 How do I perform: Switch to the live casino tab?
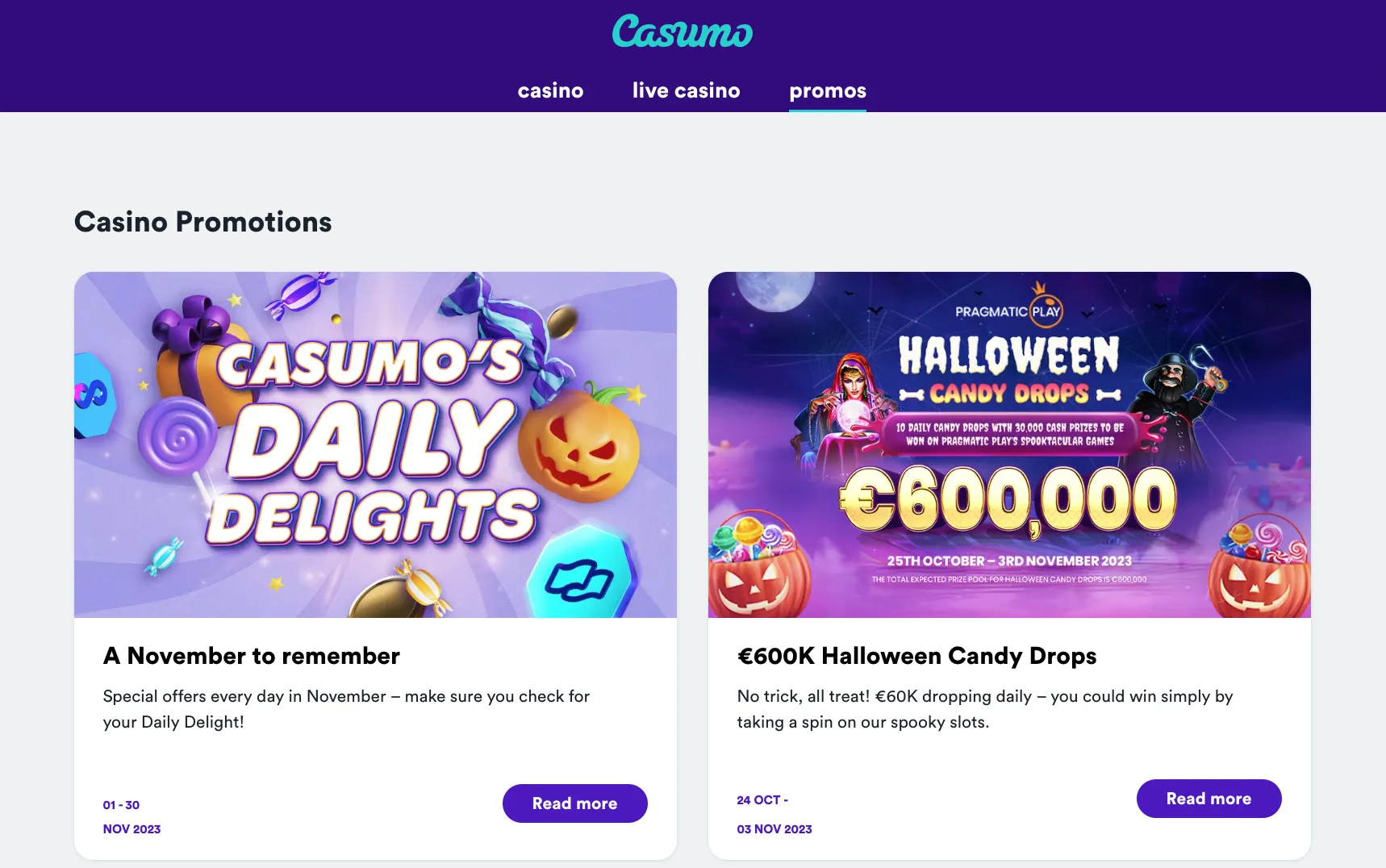click(685, 91)
